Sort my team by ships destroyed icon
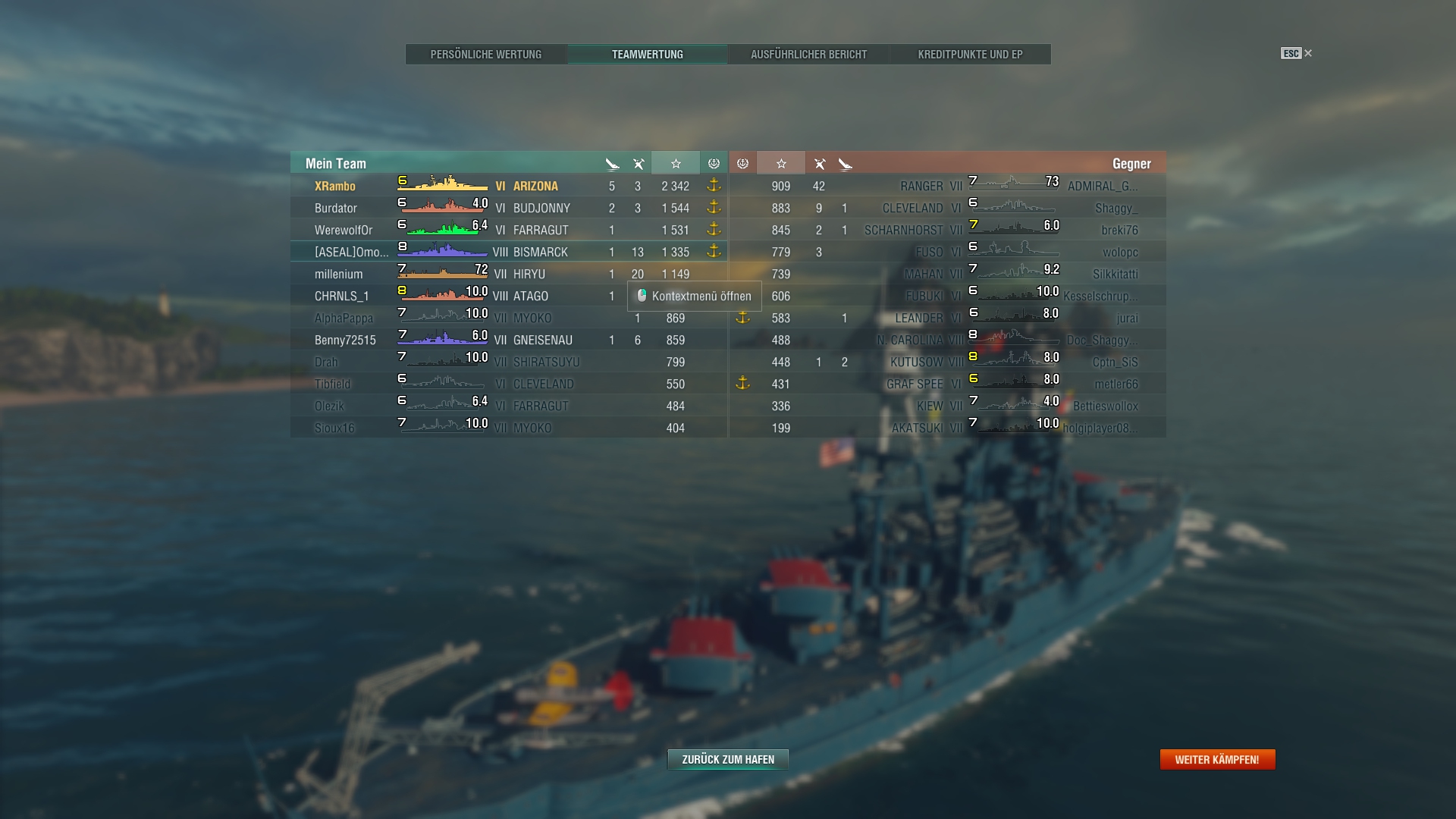The image size is (1456, 819). coord(612,164)
